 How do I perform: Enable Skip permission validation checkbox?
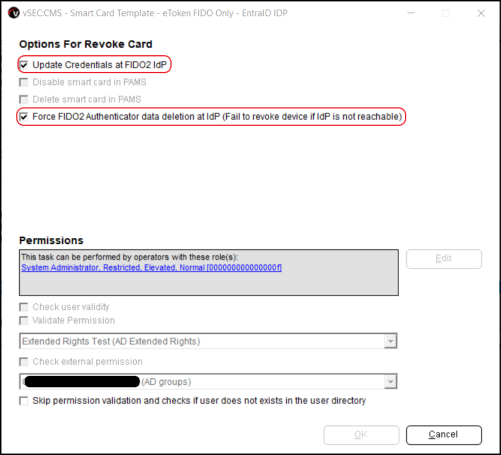(x=24, y=400)
